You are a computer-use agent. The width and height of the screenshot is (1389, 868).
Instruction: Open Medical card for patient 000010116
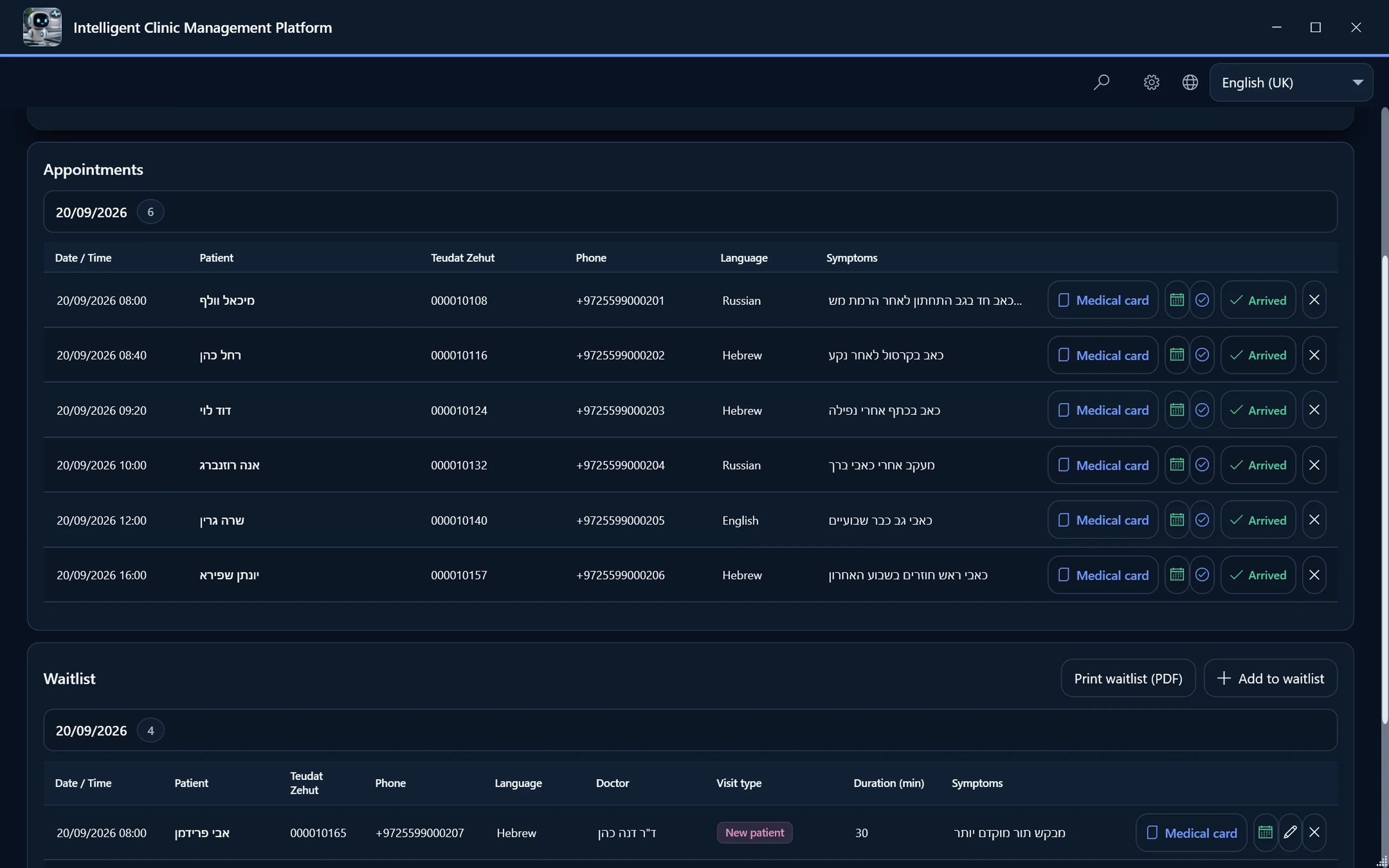(1103, 355)
